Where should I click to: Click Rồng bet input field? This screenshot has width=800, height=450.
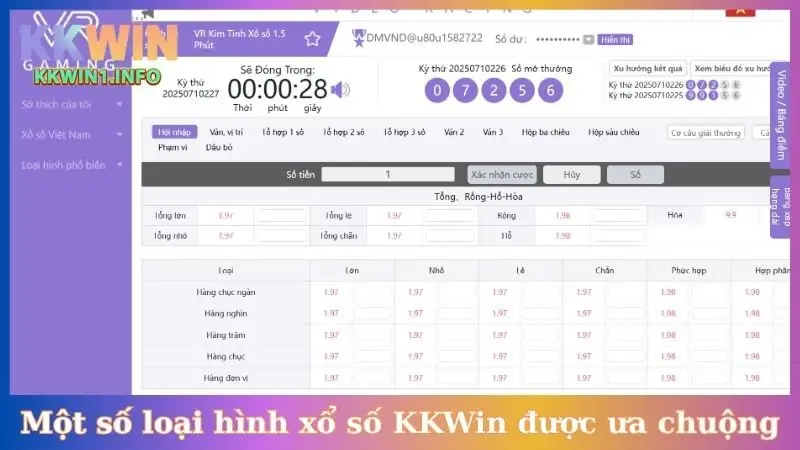617,216
